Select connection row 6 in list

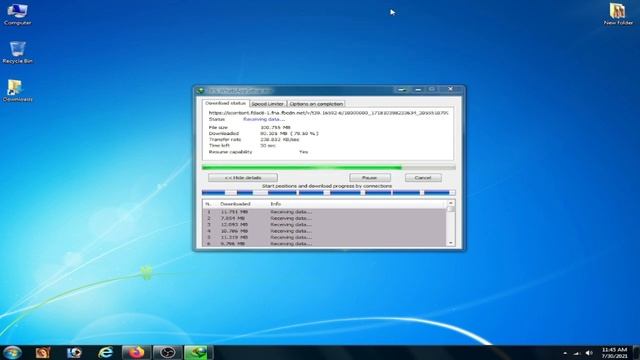pyautogui.click(x=324, y=244)
